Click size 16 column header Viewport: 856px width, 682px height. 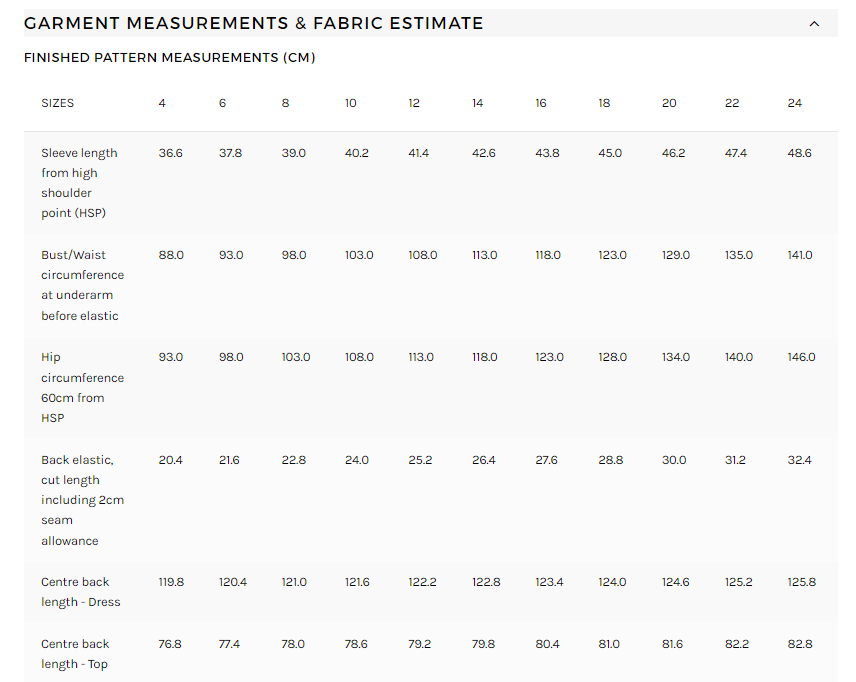540,103
